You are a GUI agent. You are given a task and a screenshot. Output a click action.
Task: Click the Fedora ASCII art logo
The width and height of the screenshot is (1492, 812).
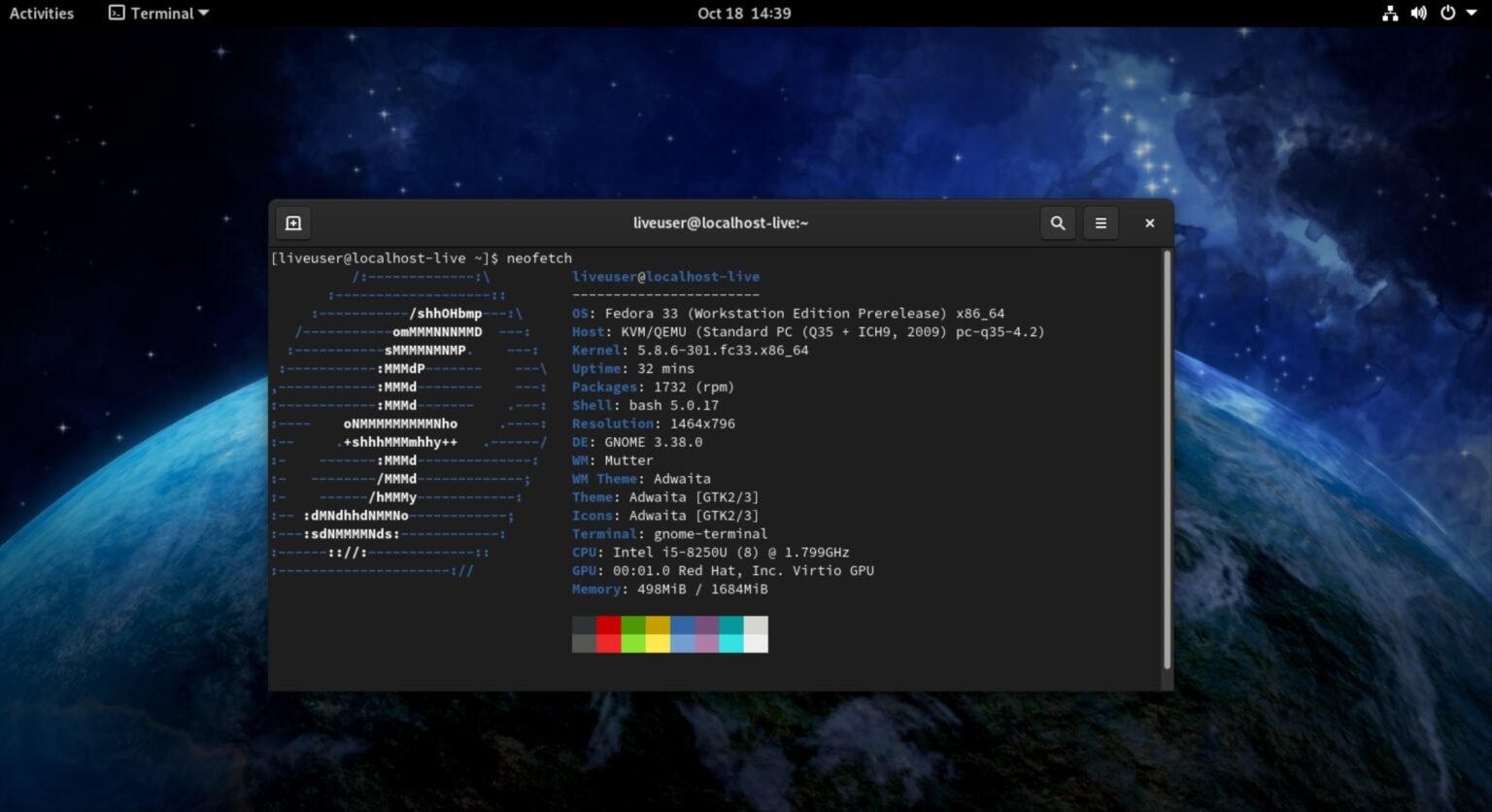pyautogui.click(x=409, y=424)
